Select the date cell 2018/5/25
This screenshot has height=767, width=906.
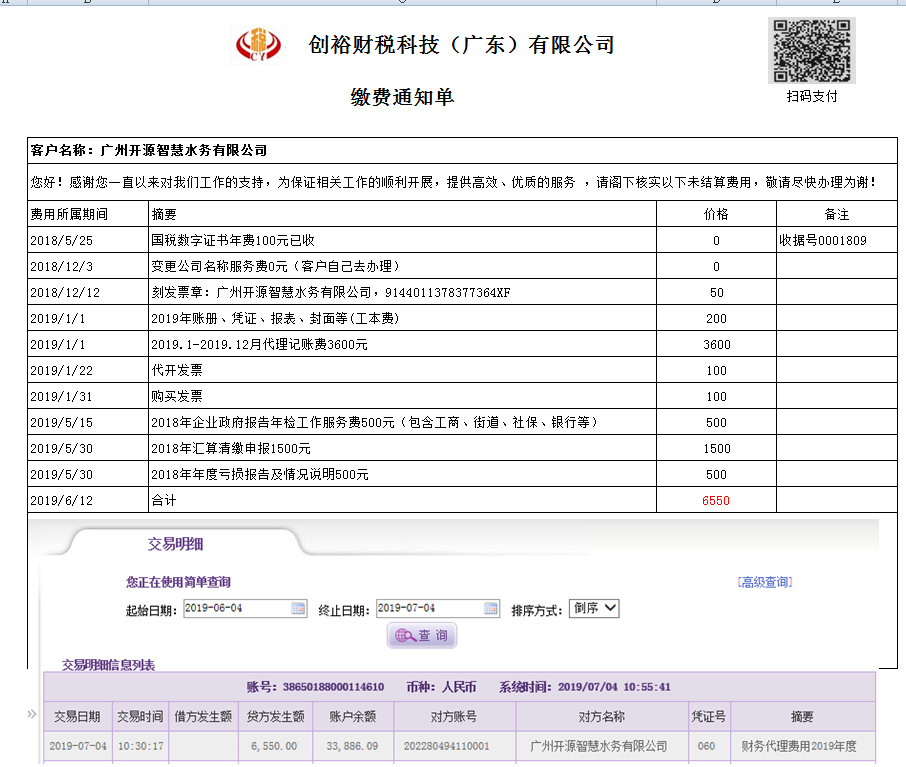88,240
